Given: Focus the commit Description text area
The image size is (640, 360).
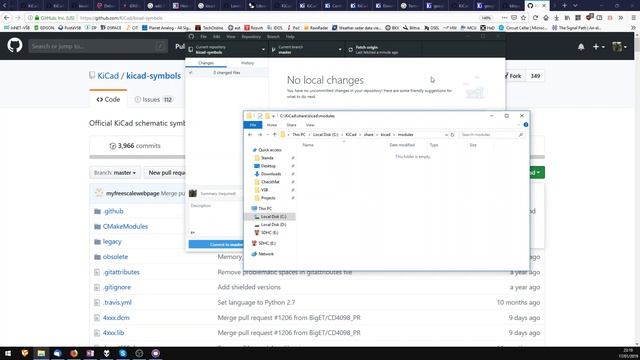Looking at the screenshot, I should point(216,215).
